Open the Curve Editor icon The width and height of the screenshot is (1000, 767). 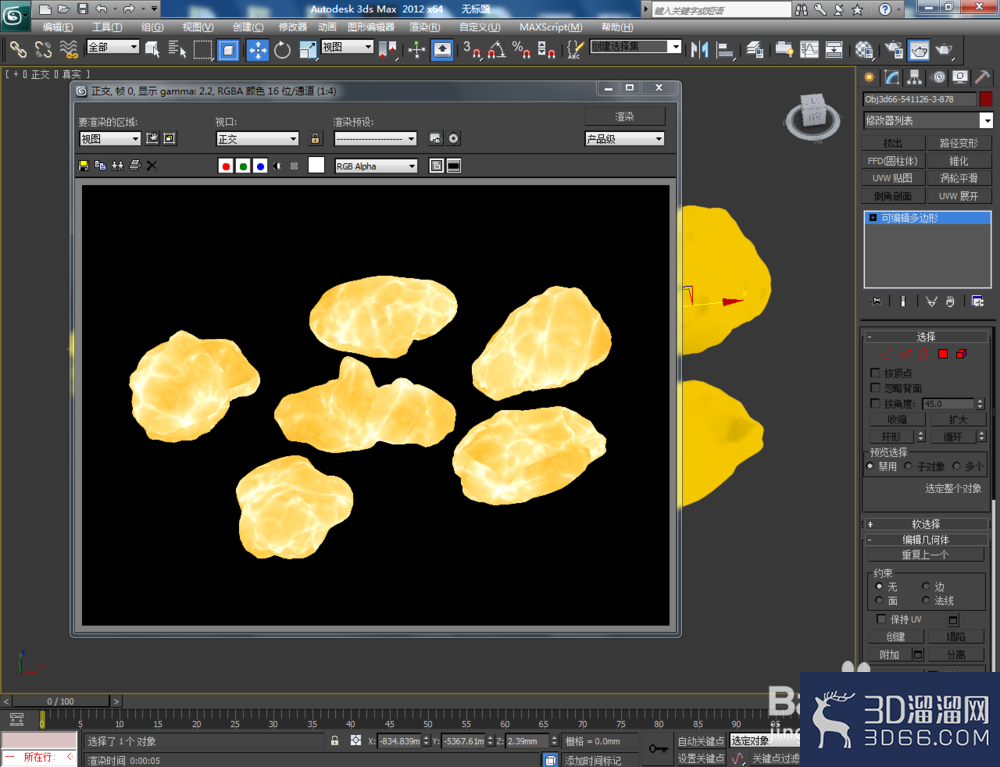pyautogui.click(x=809, y=50)
